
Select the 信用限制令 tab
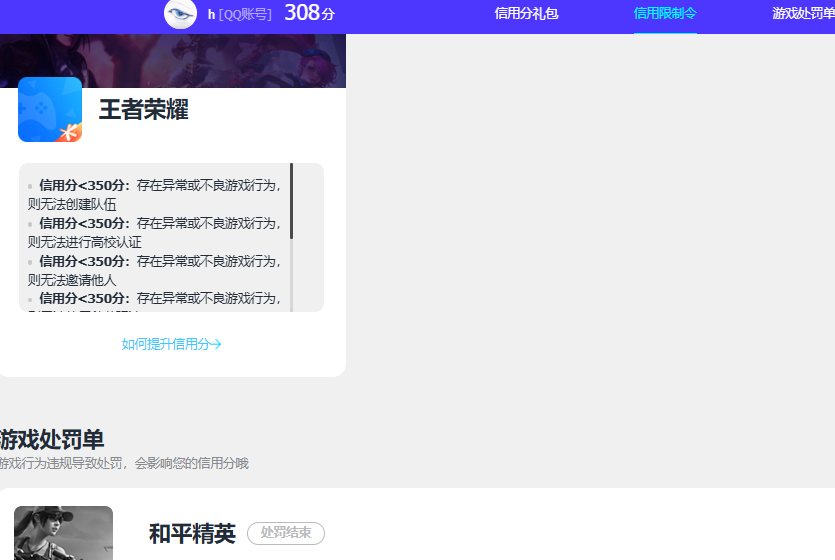[665, 13]
